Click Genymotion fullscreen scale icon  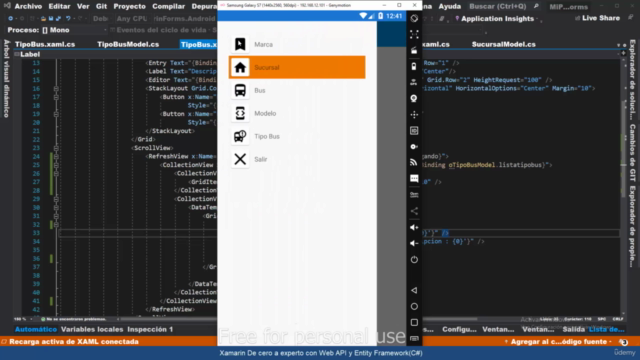pyautogui.click(x=414, y=34)
